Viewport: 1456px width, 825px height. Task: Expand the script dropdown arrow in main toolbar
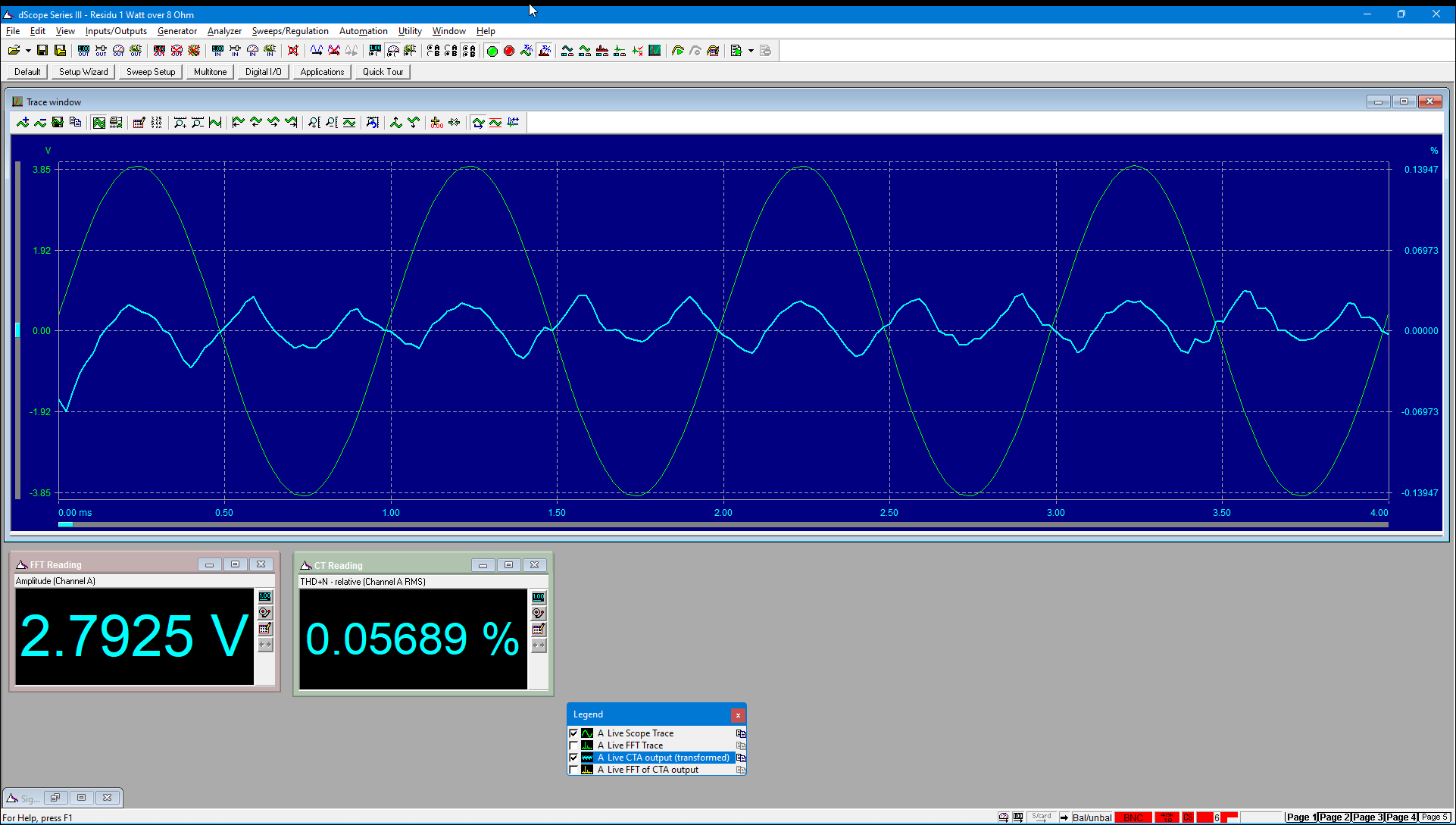(751, 51)
